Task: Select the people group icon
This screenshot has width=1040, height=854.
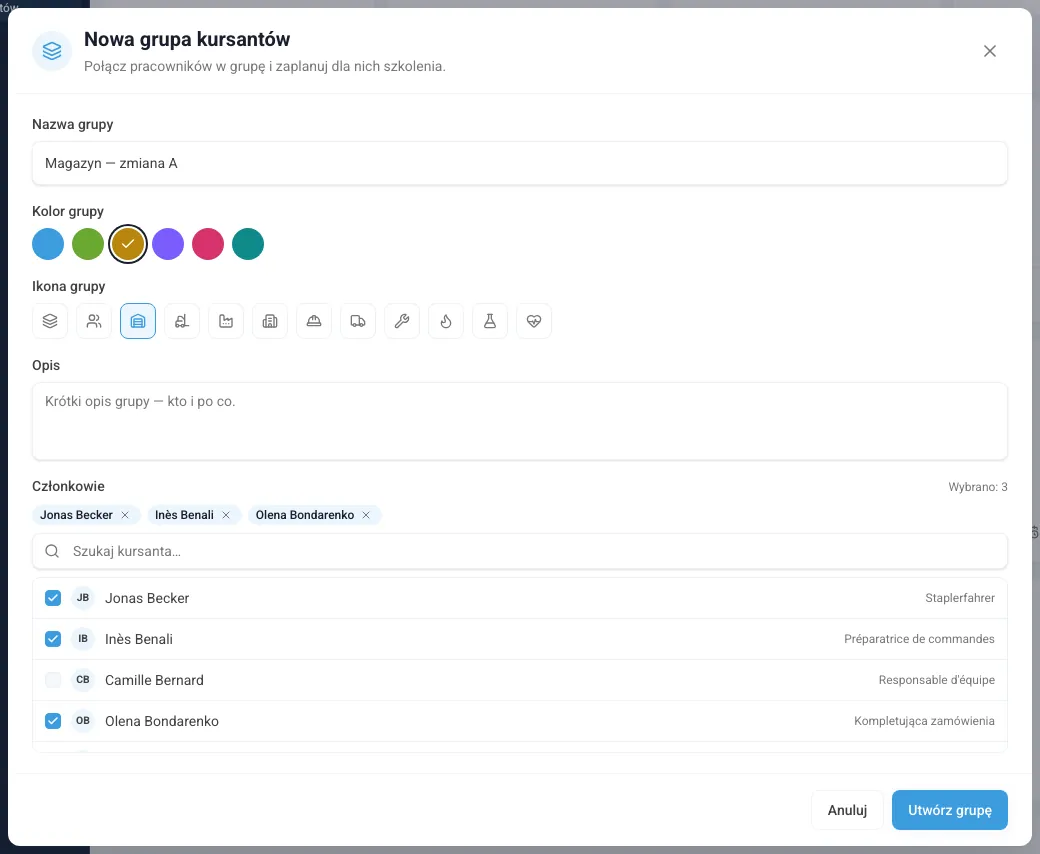Action: 94,321
